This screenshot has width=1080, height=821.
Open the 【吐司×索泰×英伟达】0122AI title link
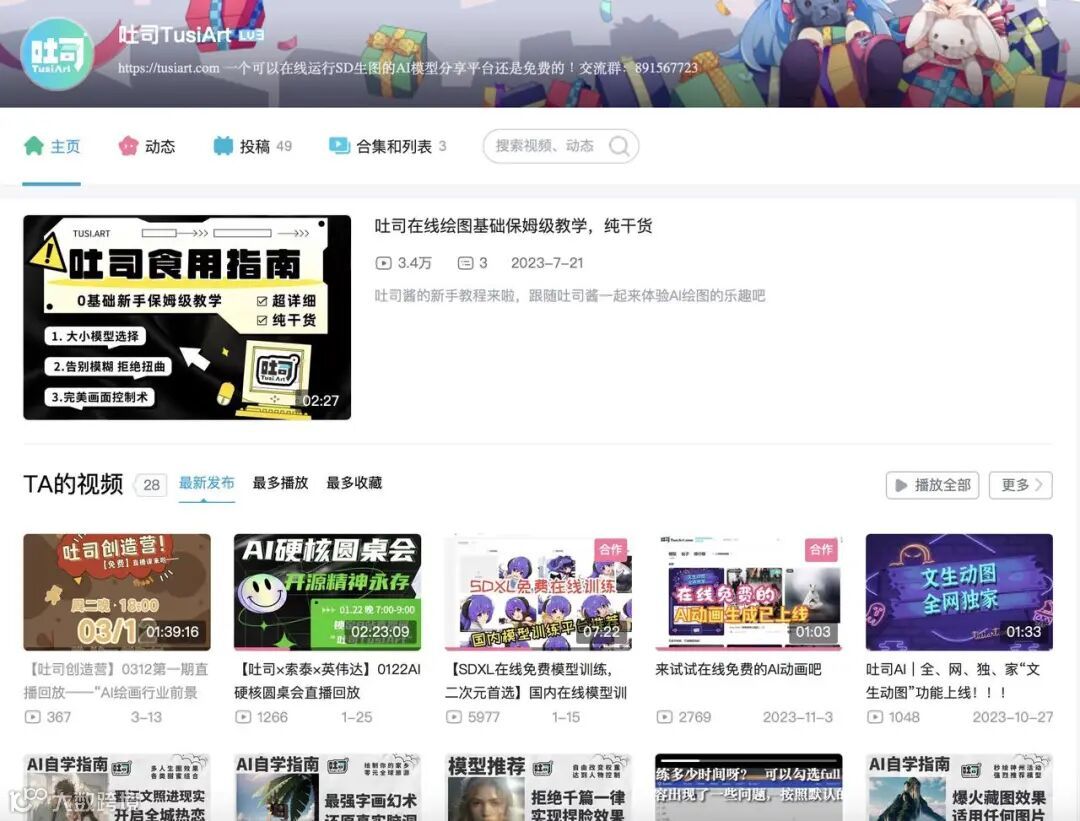[x=328, y=680]
